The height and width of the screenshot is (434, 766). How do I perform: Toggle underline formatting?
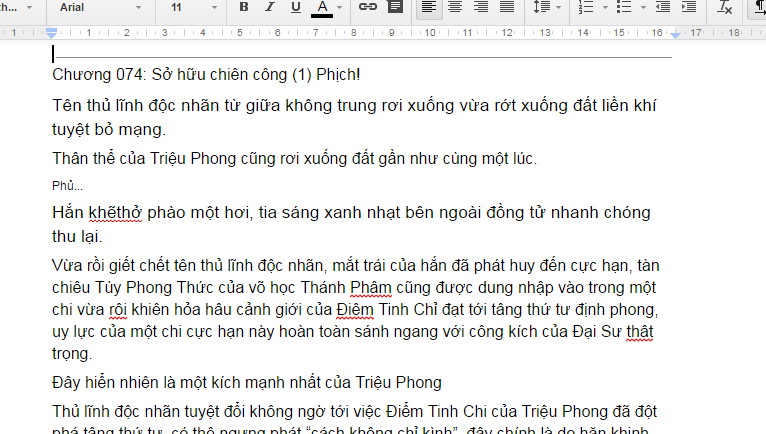295,8
